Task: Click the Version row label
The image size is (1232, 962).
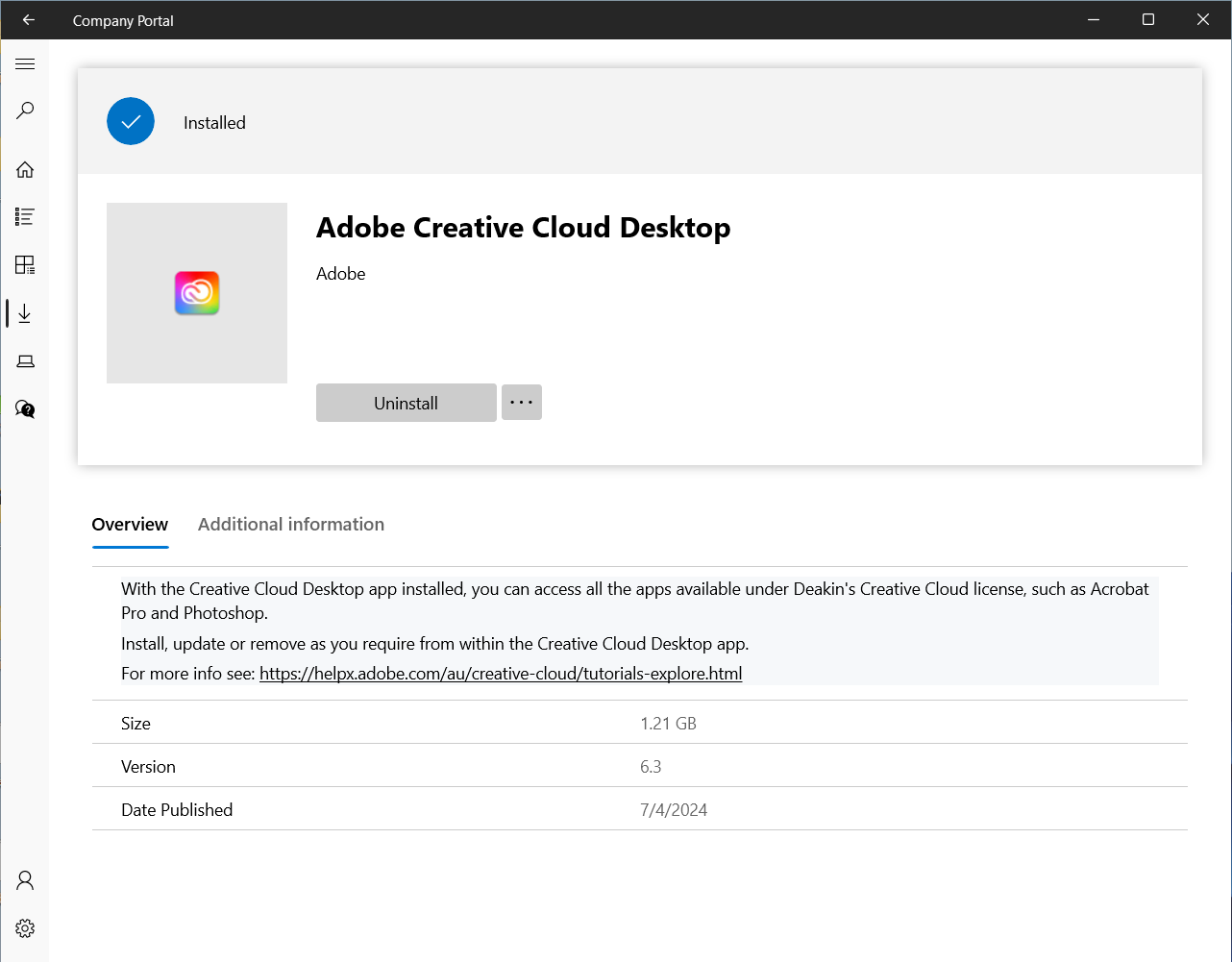Action: tap(148, 767)
